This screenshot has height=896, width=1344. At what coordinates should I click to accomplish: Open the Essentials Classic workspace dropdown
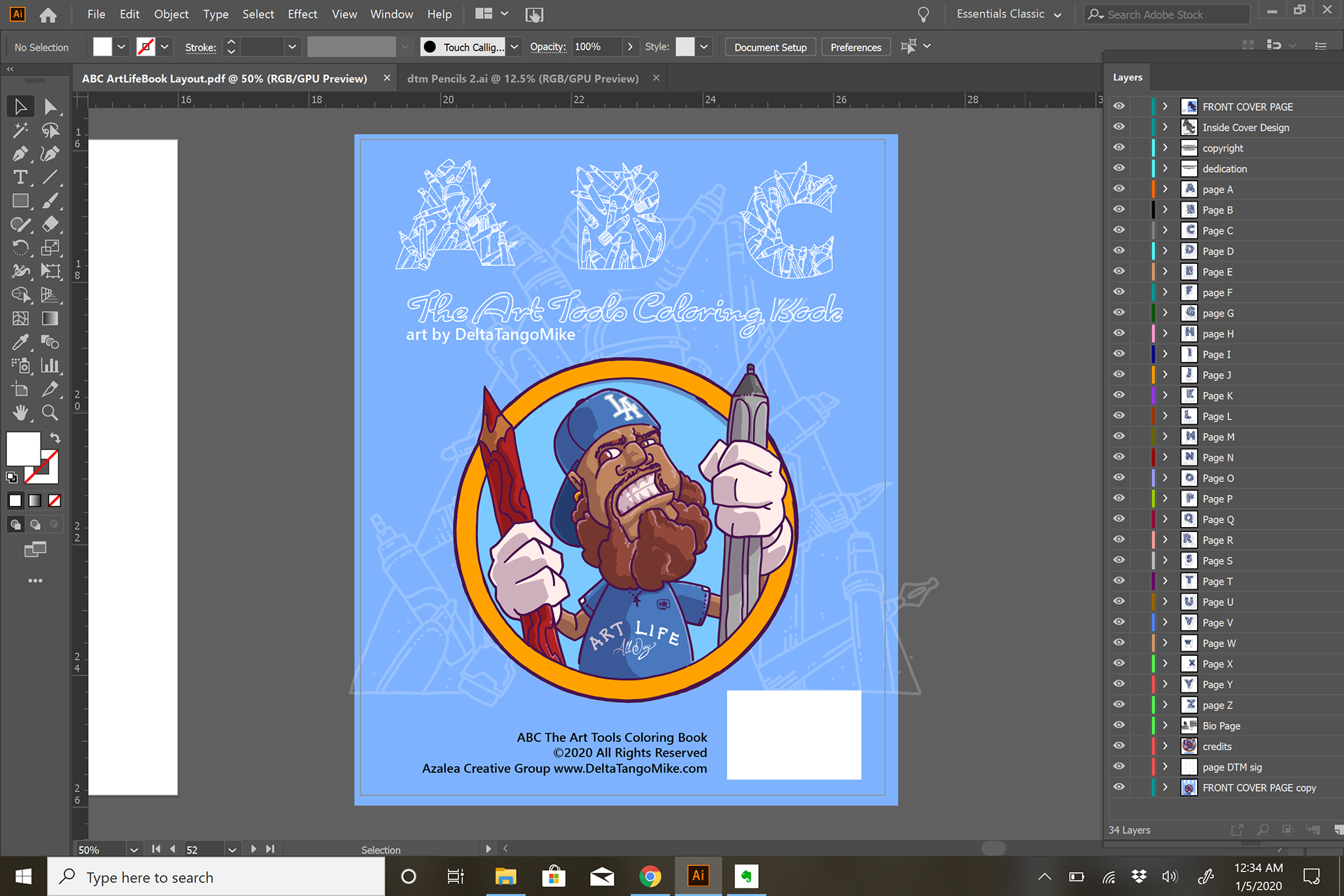[1009, 15]
